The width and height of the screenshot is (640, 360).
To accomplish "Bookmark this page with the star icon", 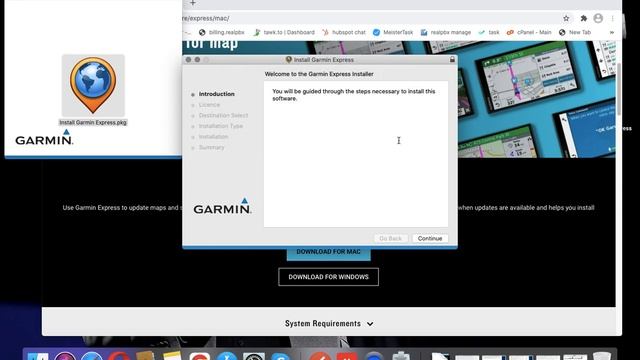I will click(566, 18).
